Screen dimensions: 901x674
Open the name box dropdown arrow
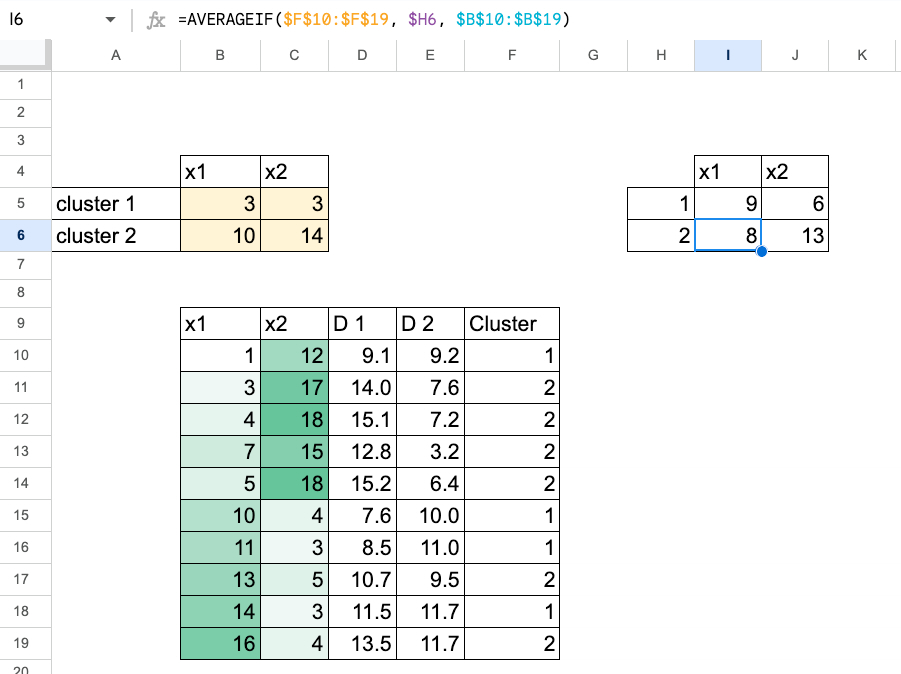point(109,20)
